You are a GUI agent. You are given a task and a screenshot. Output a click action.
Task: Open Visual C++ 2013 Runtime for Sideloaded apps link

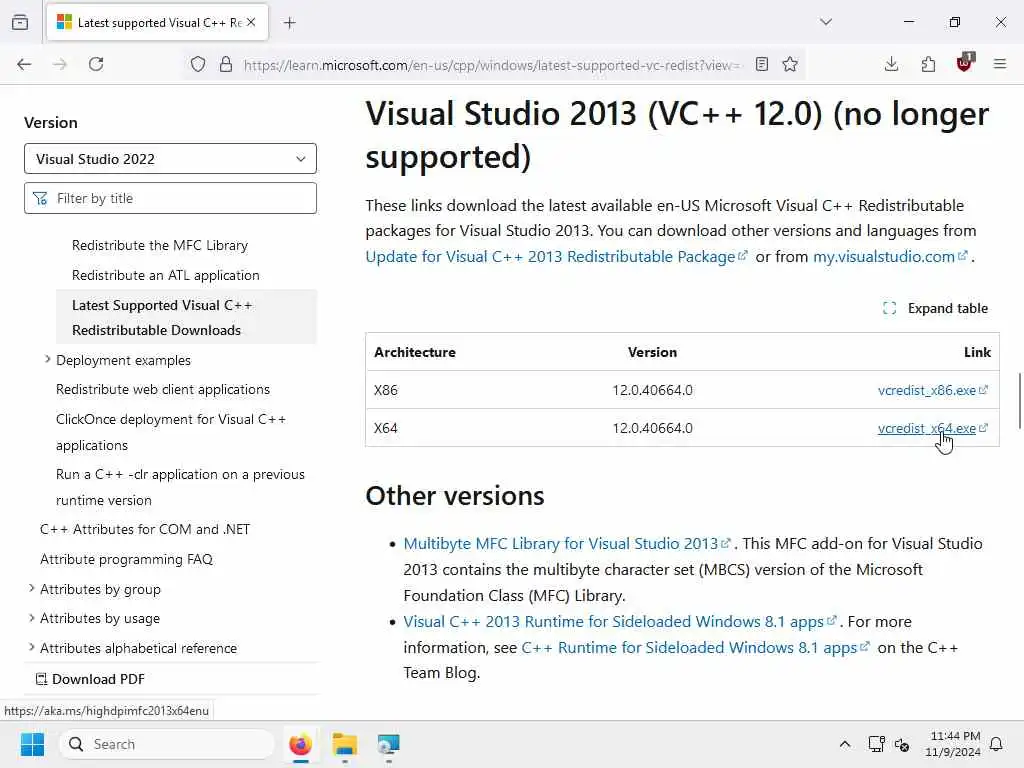coord(619,622)
